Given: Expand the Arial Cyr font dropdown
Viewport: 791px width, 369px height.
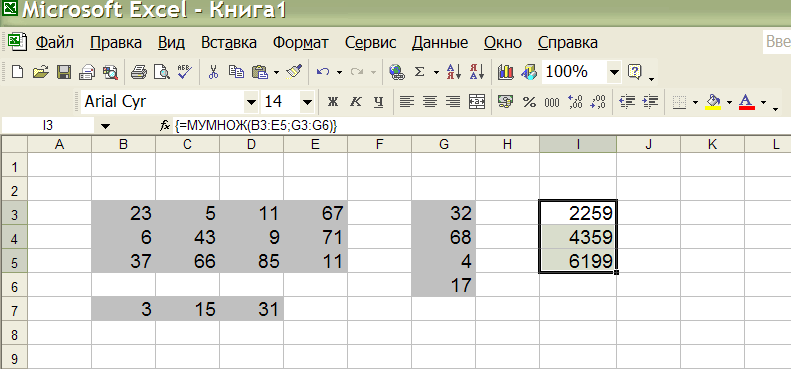Looking at the screenshot, I should 251,102.
